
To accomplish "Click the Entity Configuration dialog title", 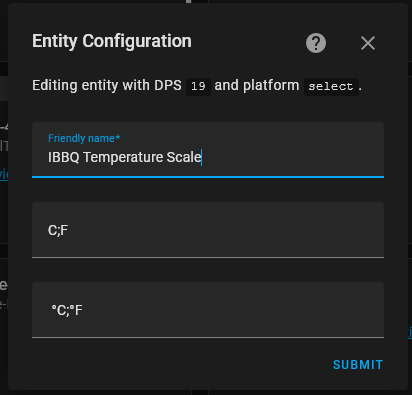I will [x=112, y=41].
